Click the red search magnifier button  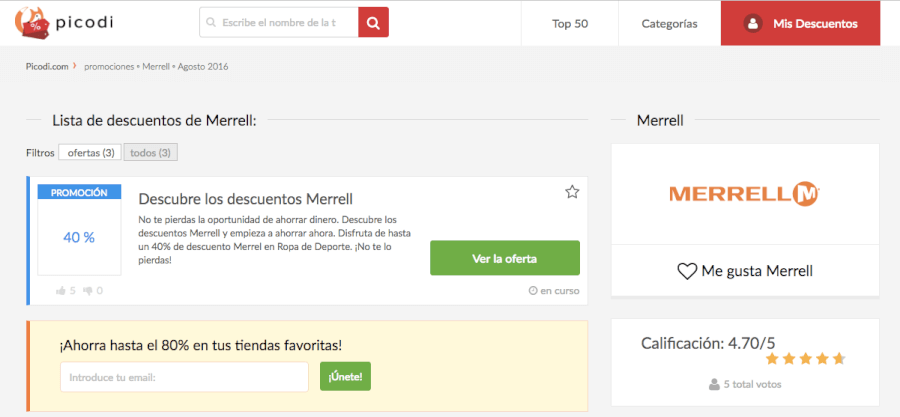[x=374, y=22]
